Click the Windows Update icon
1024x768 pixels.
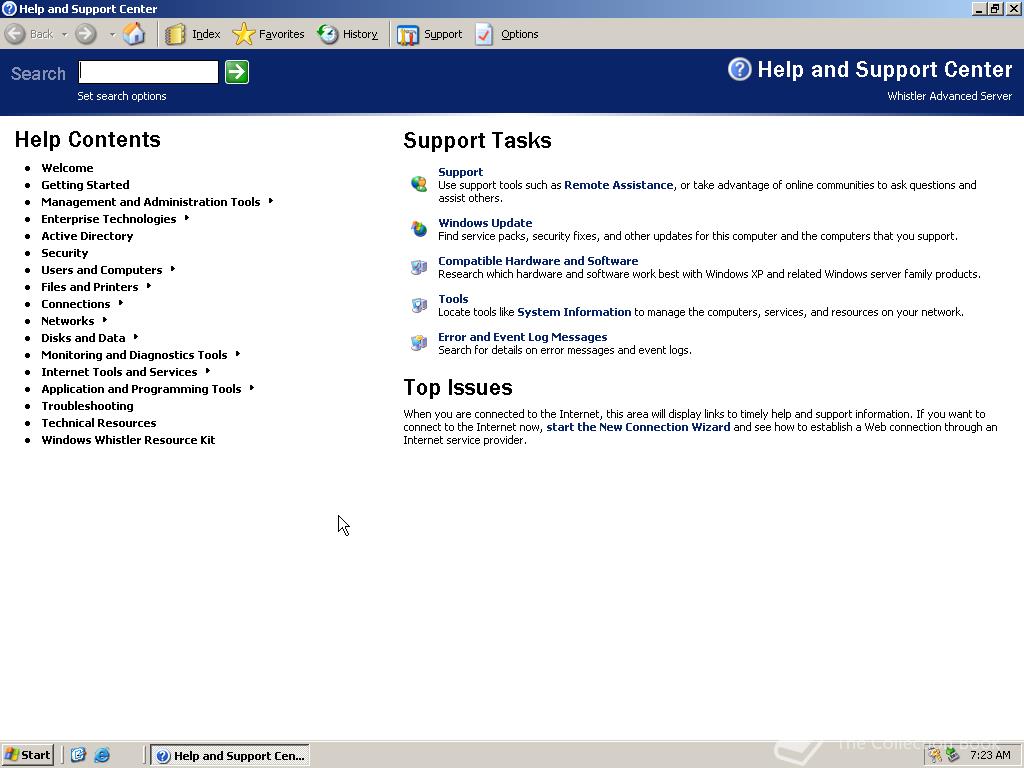[419, 228]
